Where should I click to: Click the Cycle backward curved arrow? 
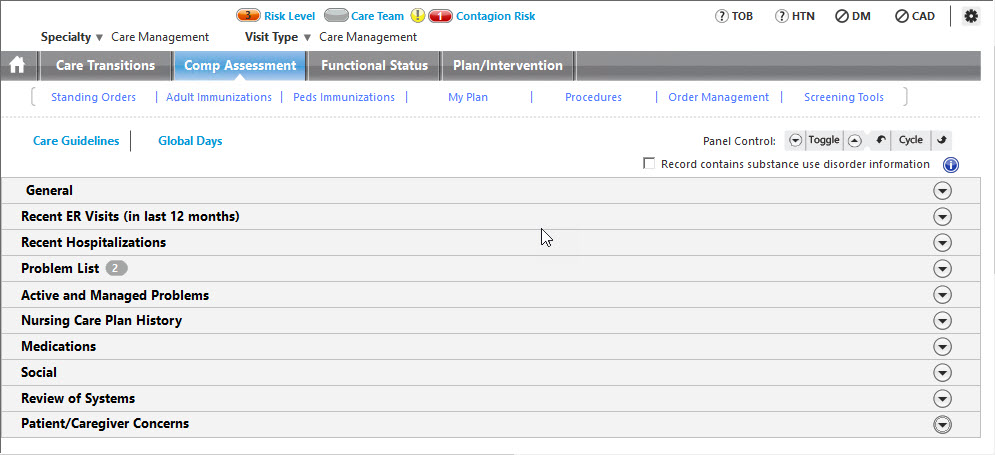(x=881, y=140)
